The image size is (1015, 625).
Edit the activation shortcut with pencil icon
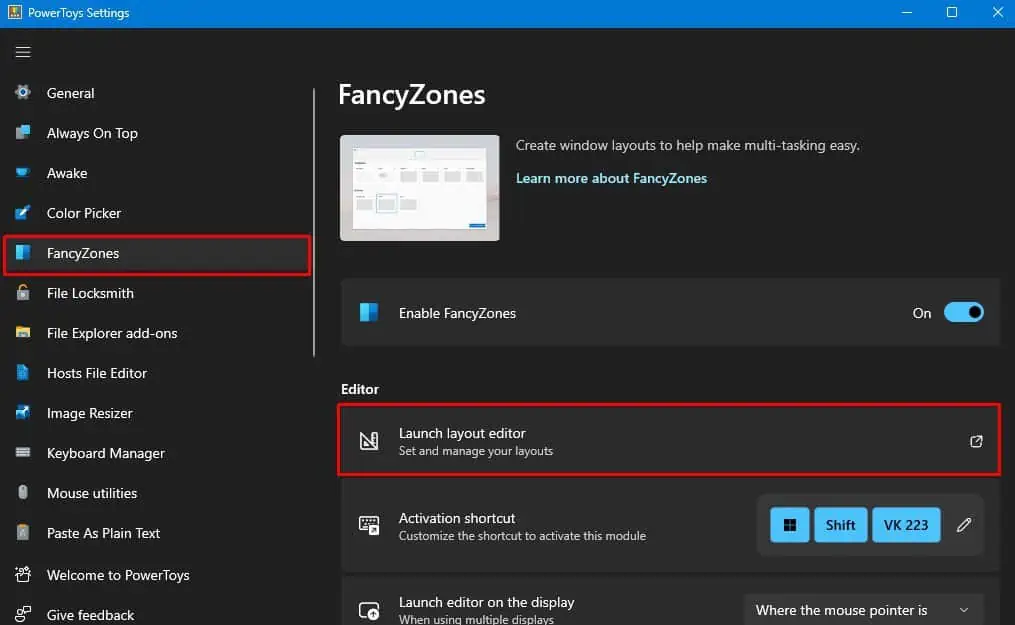(964, 525)
